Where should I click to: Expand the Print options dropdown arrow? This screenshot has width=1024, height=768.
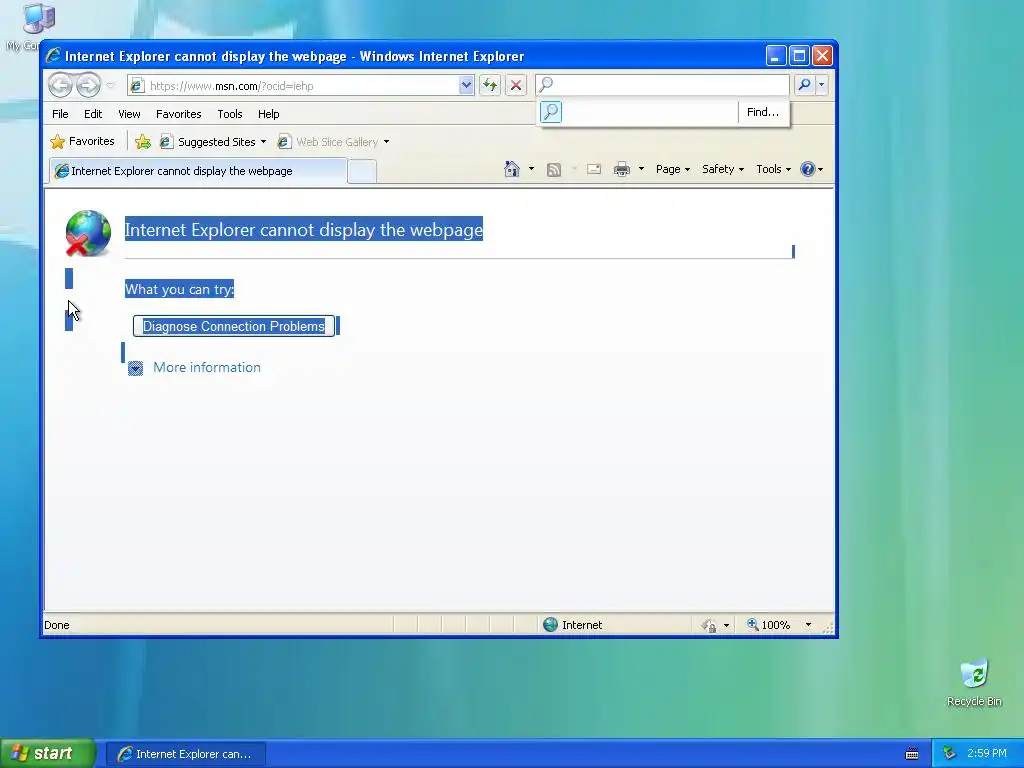[641, 169]
